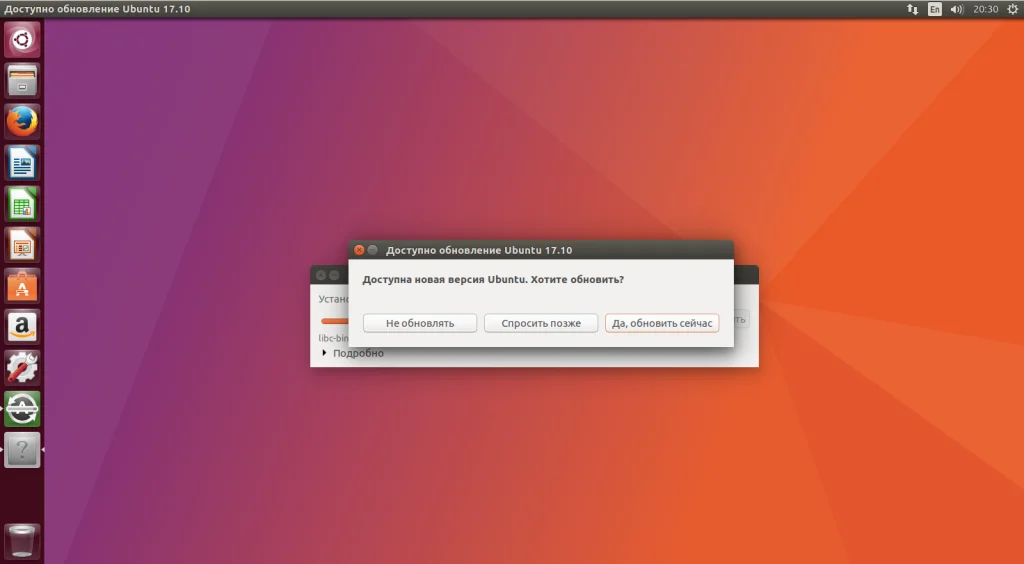Image resolution: width=1024 pixels, height=564 pixels.
Task: Minimize the background updater window
Action: point(334,275)
